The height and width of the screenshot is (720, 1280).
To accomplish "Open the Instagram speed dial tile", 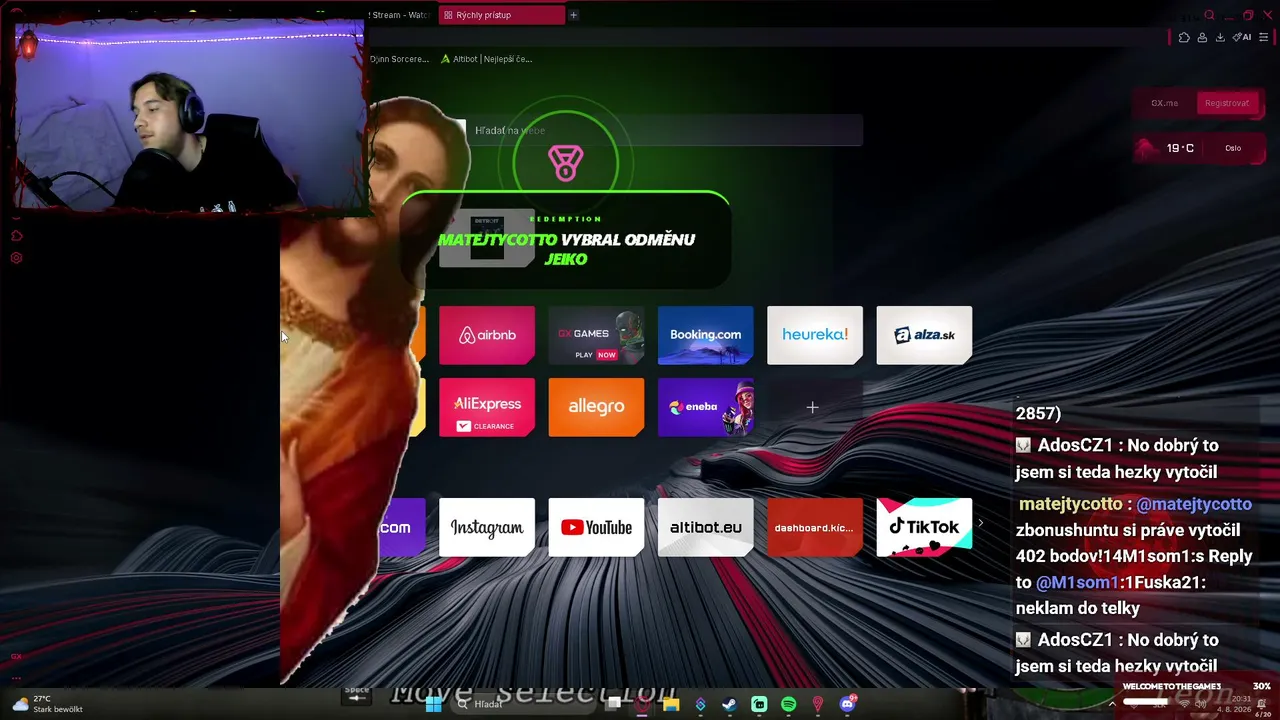I will point(487,527).
